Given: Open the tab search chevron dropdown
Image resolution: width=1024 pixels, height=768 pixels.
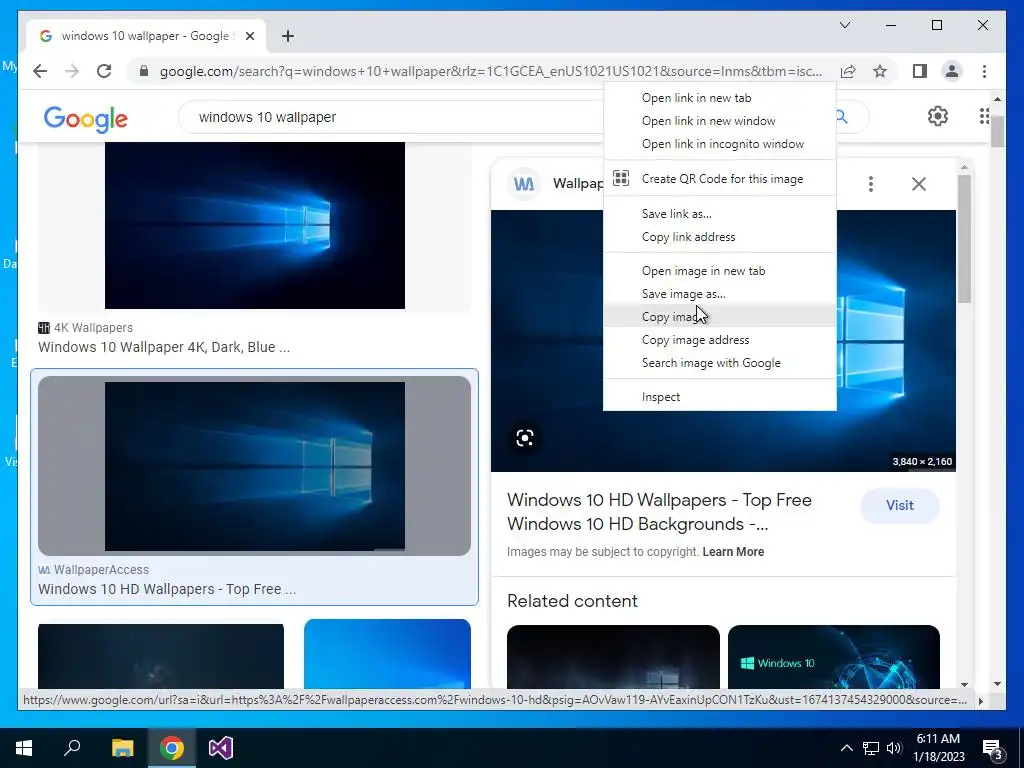Looking at the screenshot, I should pyautogui.click(x=844, y=25).
